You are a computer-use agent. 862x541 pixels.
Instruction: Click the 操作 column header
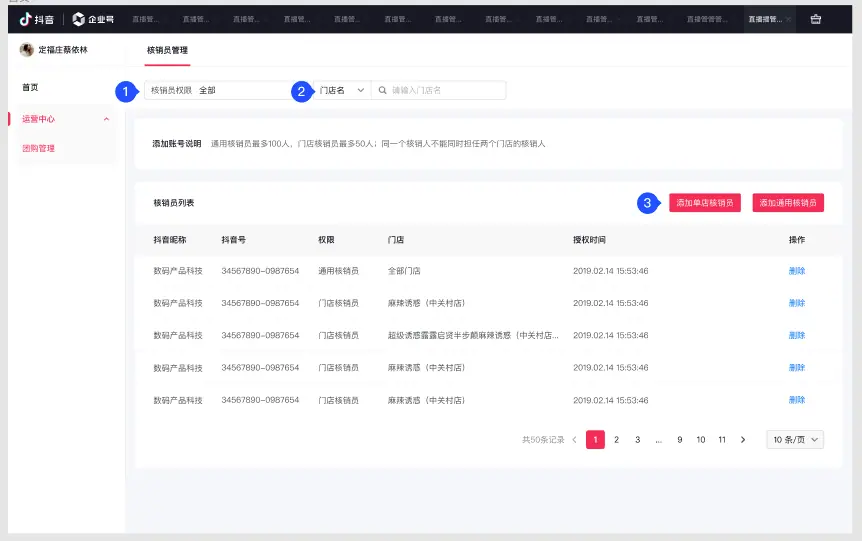(797, 240)
